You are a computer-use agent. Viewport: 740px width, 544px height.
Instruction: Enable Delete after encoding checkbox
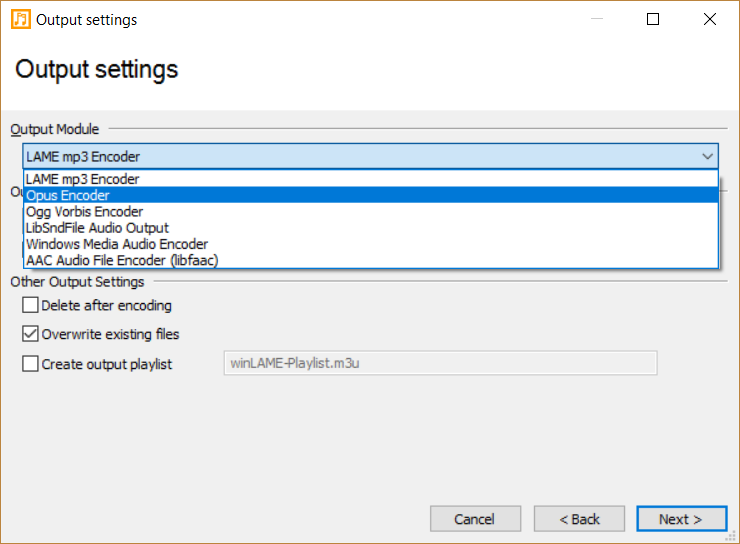coord(30,305)
